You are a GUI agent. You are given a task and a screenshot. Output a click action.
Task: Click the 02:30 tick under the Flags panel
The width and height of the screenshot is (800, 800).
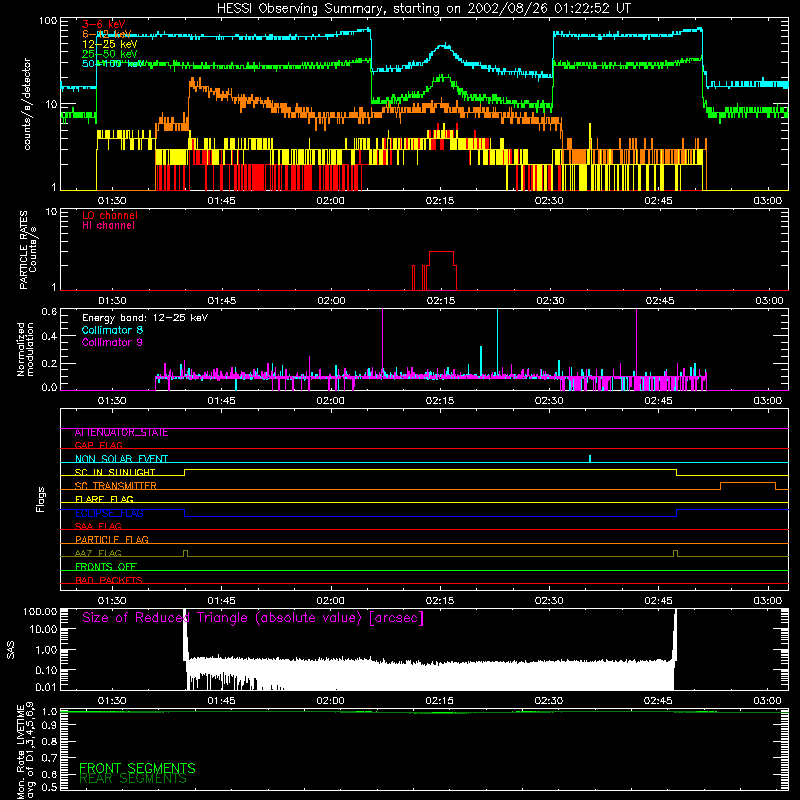point(549,601)
